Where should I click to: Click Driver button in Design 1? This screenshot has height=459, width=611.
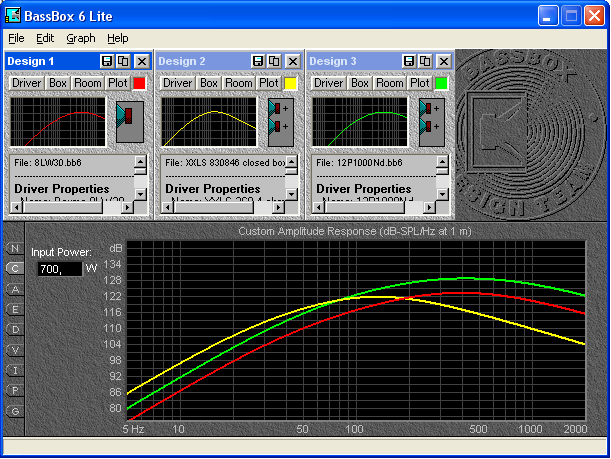26,83
